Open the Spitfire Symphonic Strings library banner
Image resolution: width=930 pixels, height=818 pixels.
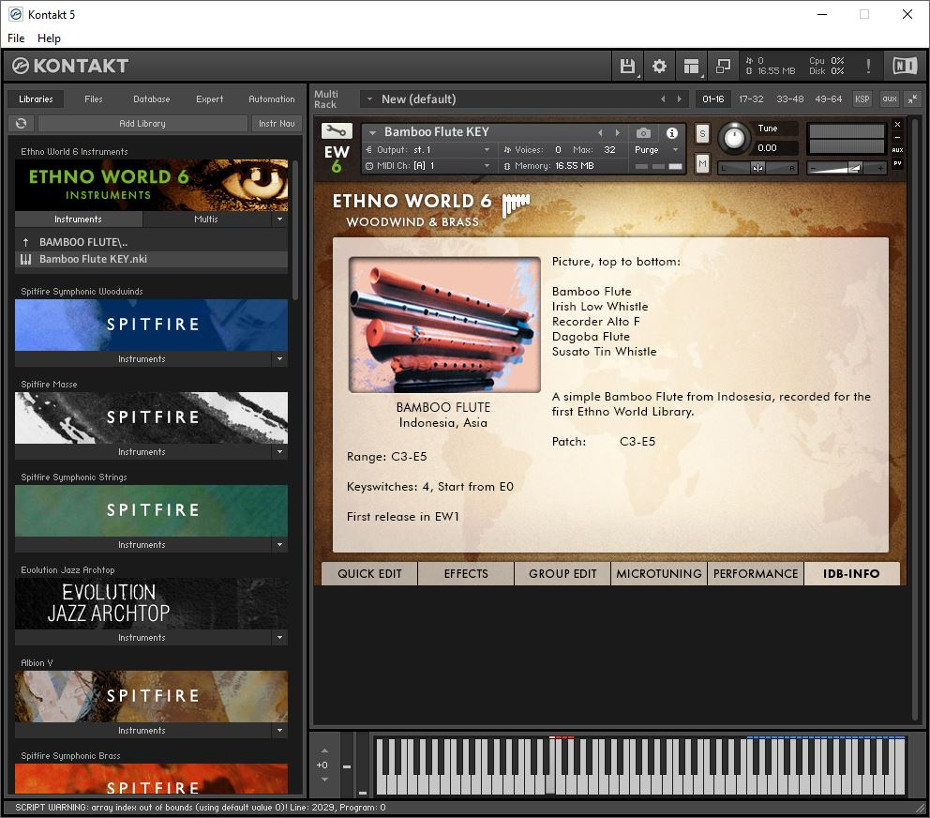[151, 511]
